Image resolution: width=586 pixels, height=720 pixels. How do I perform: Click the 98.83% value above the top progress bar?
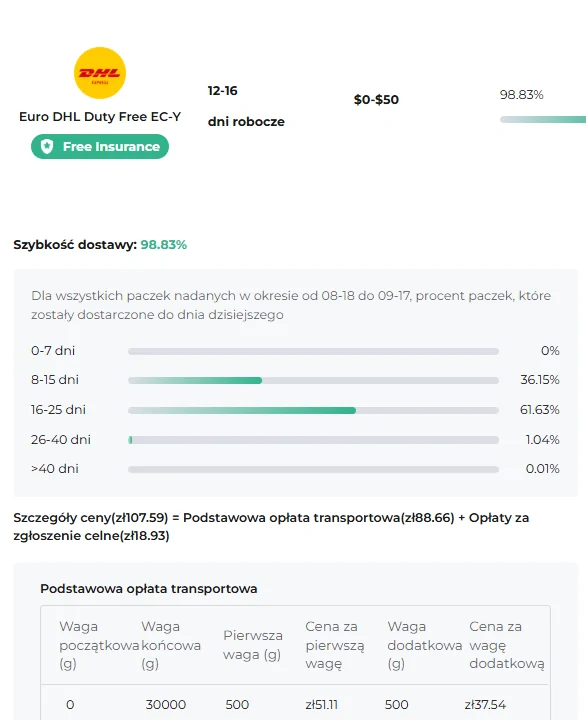521,95
